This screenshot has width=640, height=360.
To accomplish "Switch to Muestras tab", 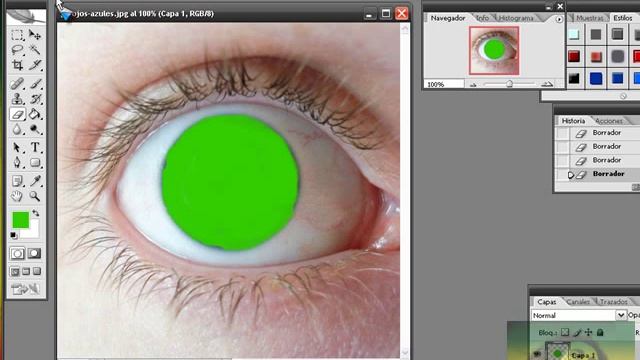I will coord(589,18).
